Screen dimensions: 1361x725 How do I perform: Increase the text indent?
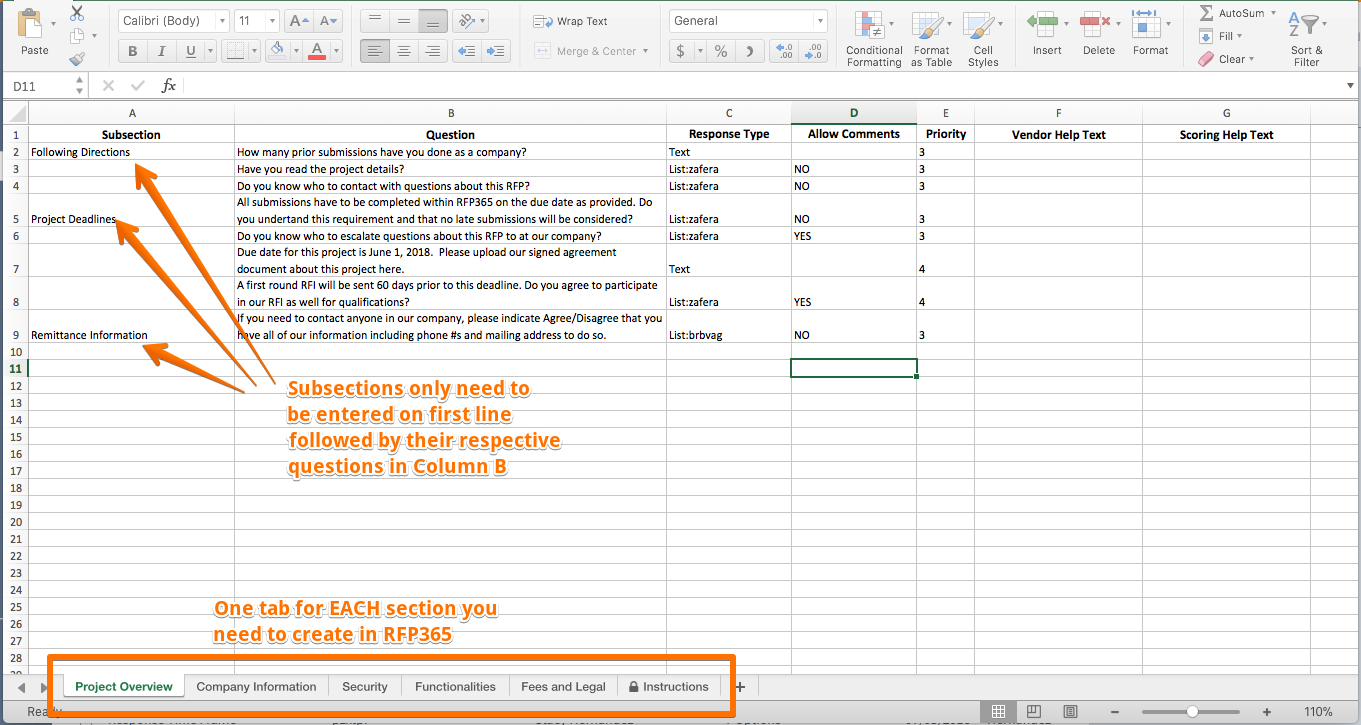pyautogui.click(x=495, y=51)
